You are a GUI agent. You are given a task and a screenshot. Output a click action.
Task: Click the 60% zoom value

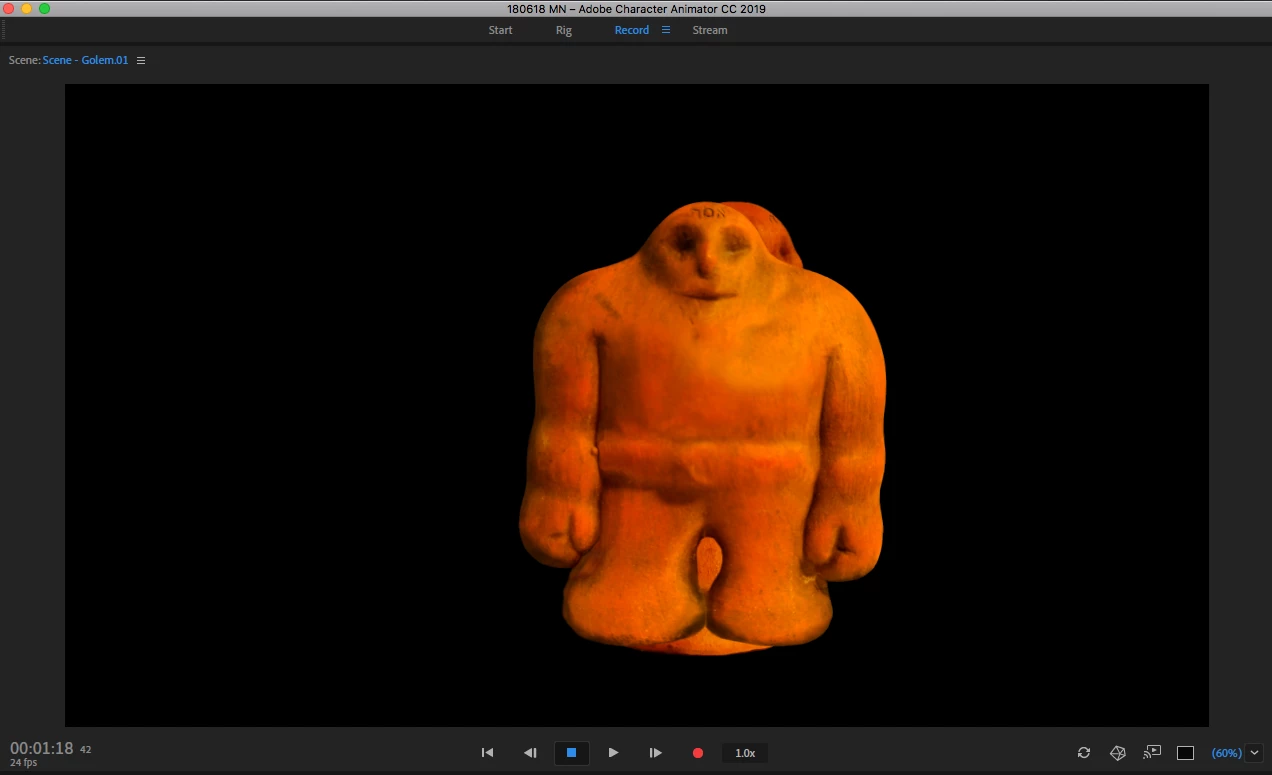tap(1227, 753)
